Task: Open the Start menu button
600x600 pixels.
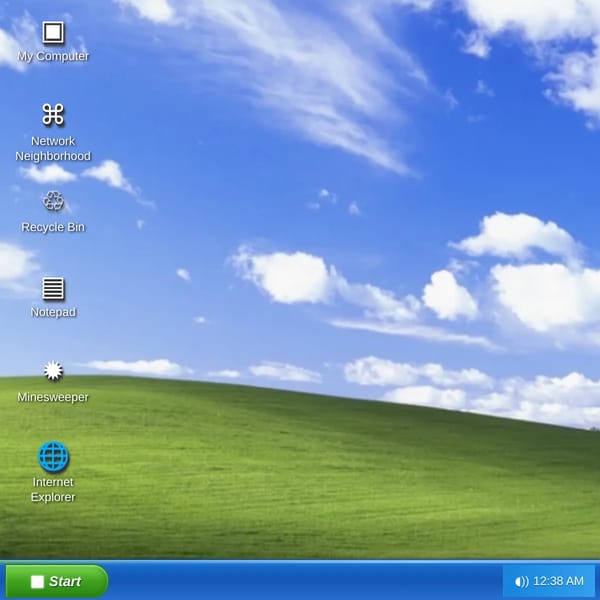Action: (x=57, y=581)
